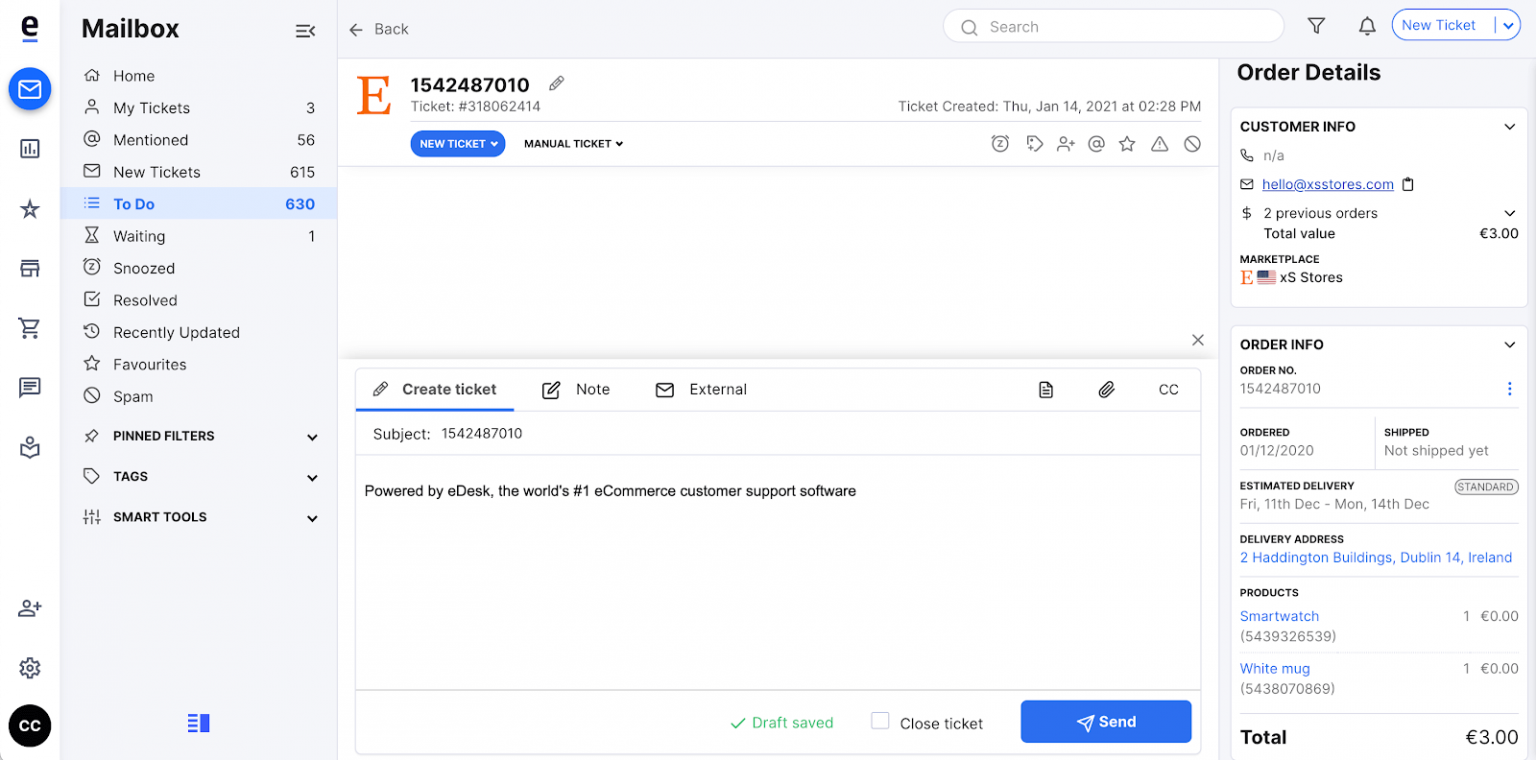1536x760 pixels.
Task: Insert a template with the document icon
Action: pyautogui.click(x=1046, y=389)
